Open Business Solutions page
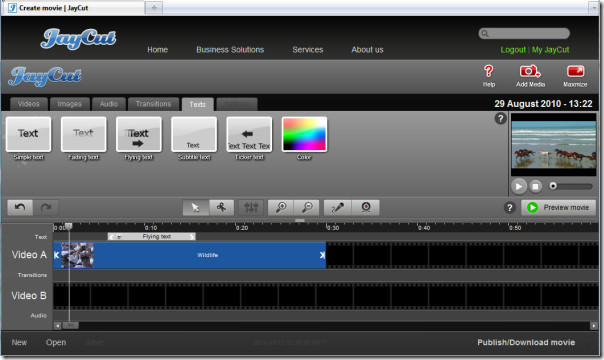604x360 pixels. pyautogui.click(x=230, y=50)
